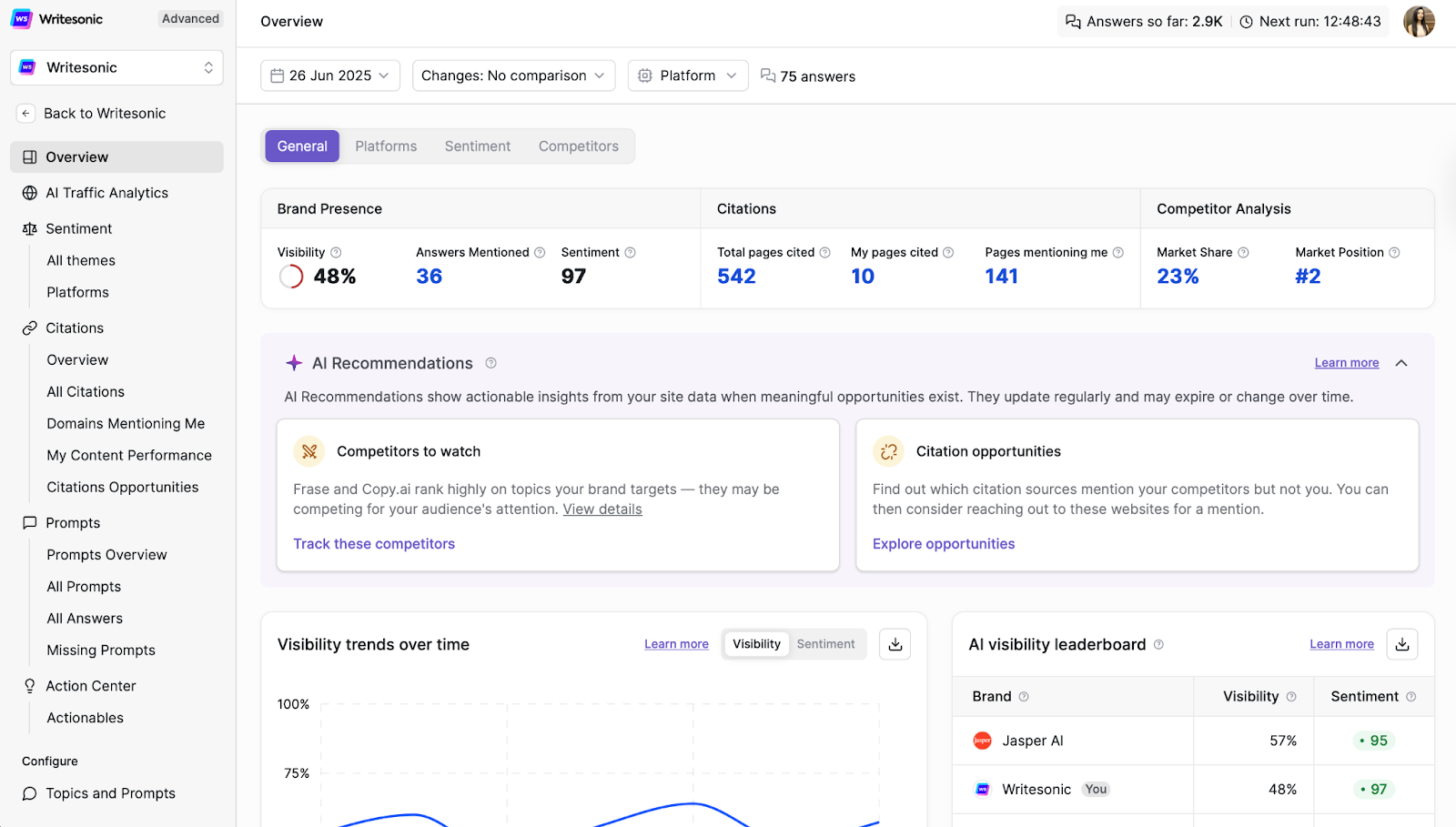Image resolution: width=1456 pixels, height=827 pixels.
Task: Open All Answers
Action: click(85, 619)
